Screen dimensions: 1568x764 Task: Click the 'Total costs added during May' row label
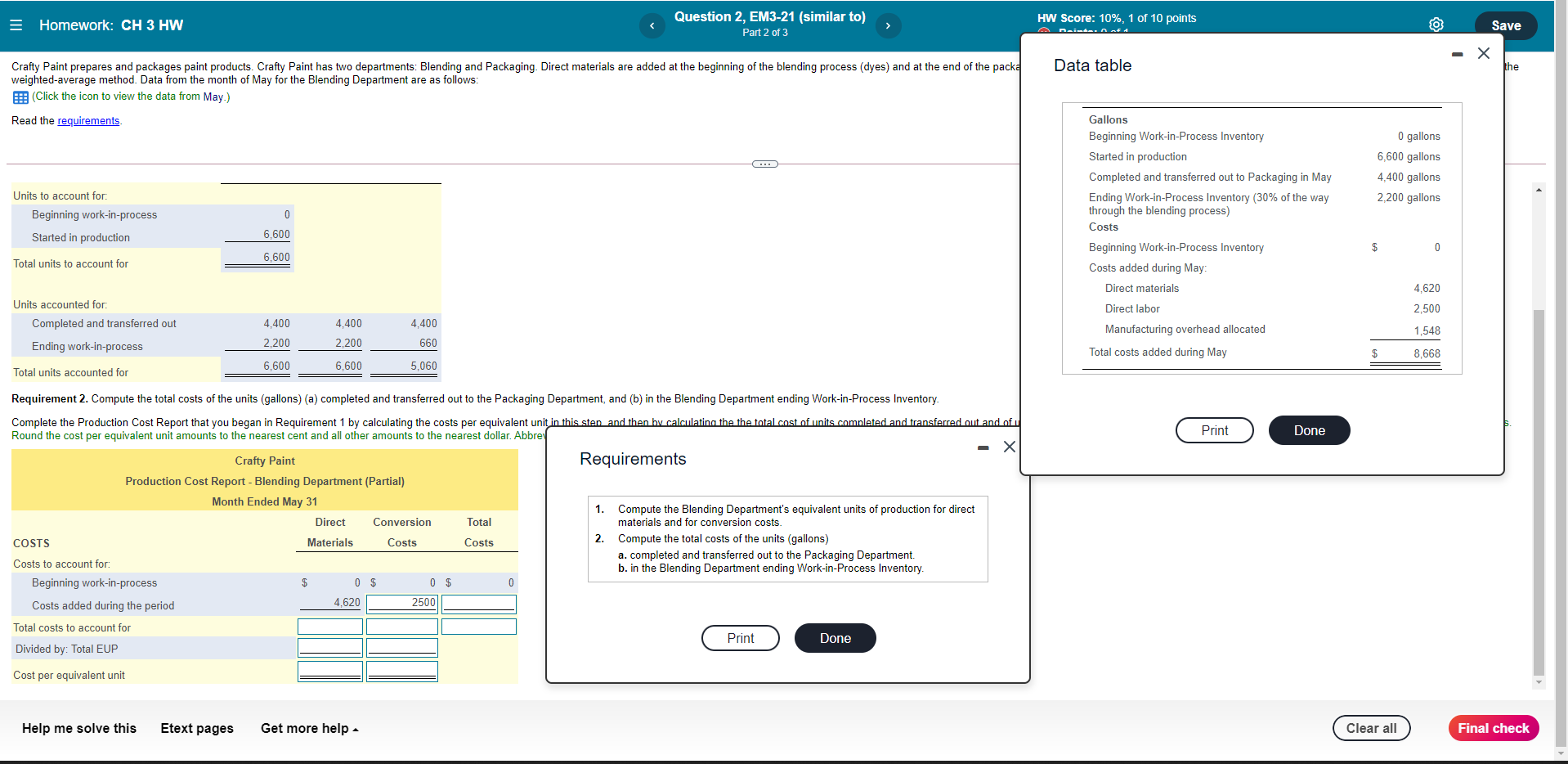[x=1158, y=353]
